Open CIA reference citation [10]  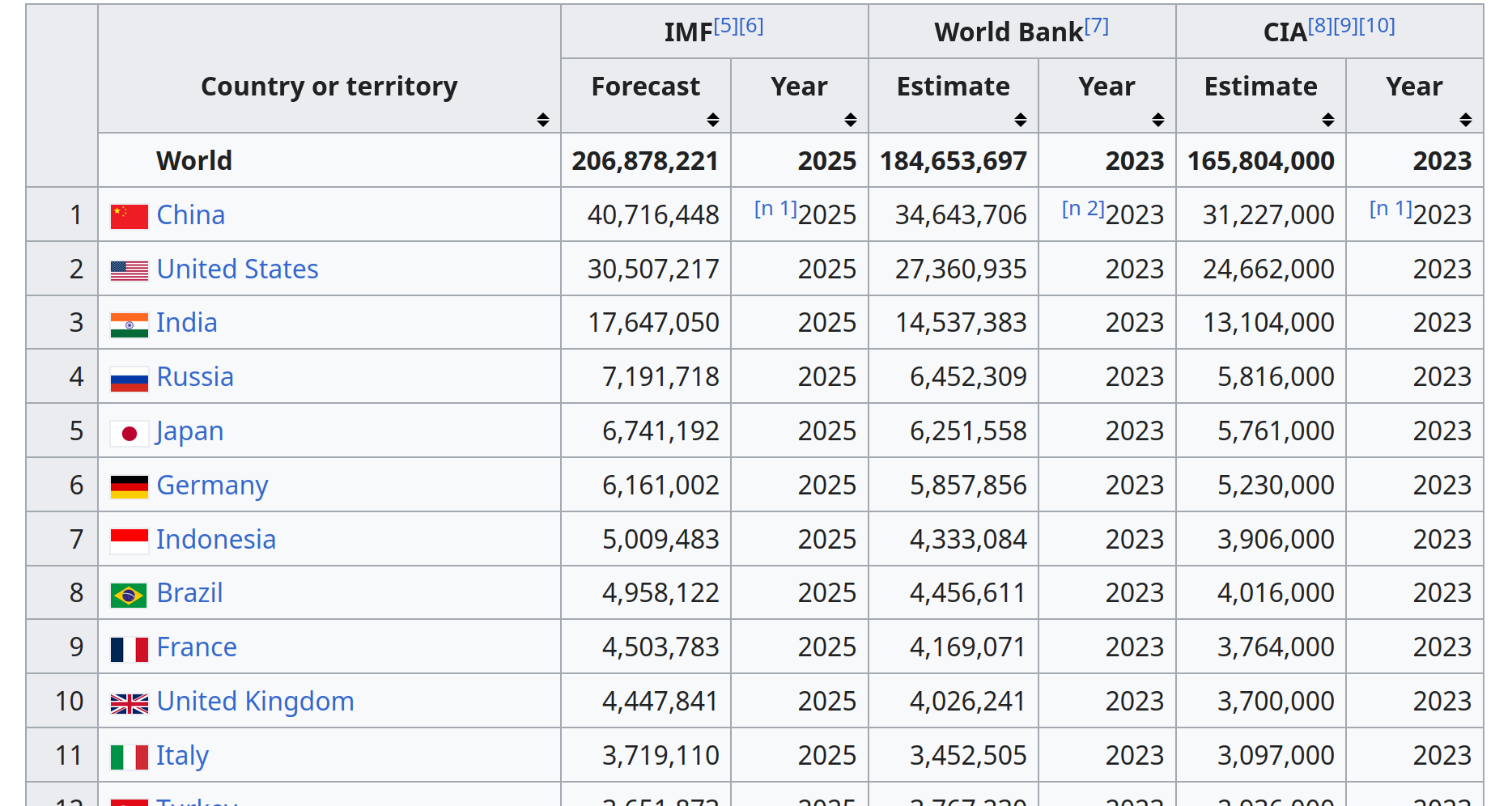point(1377,26)
